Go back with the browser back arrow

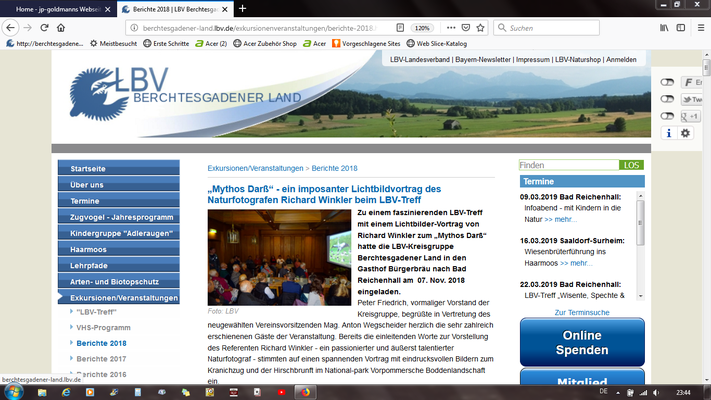point(10,28)
